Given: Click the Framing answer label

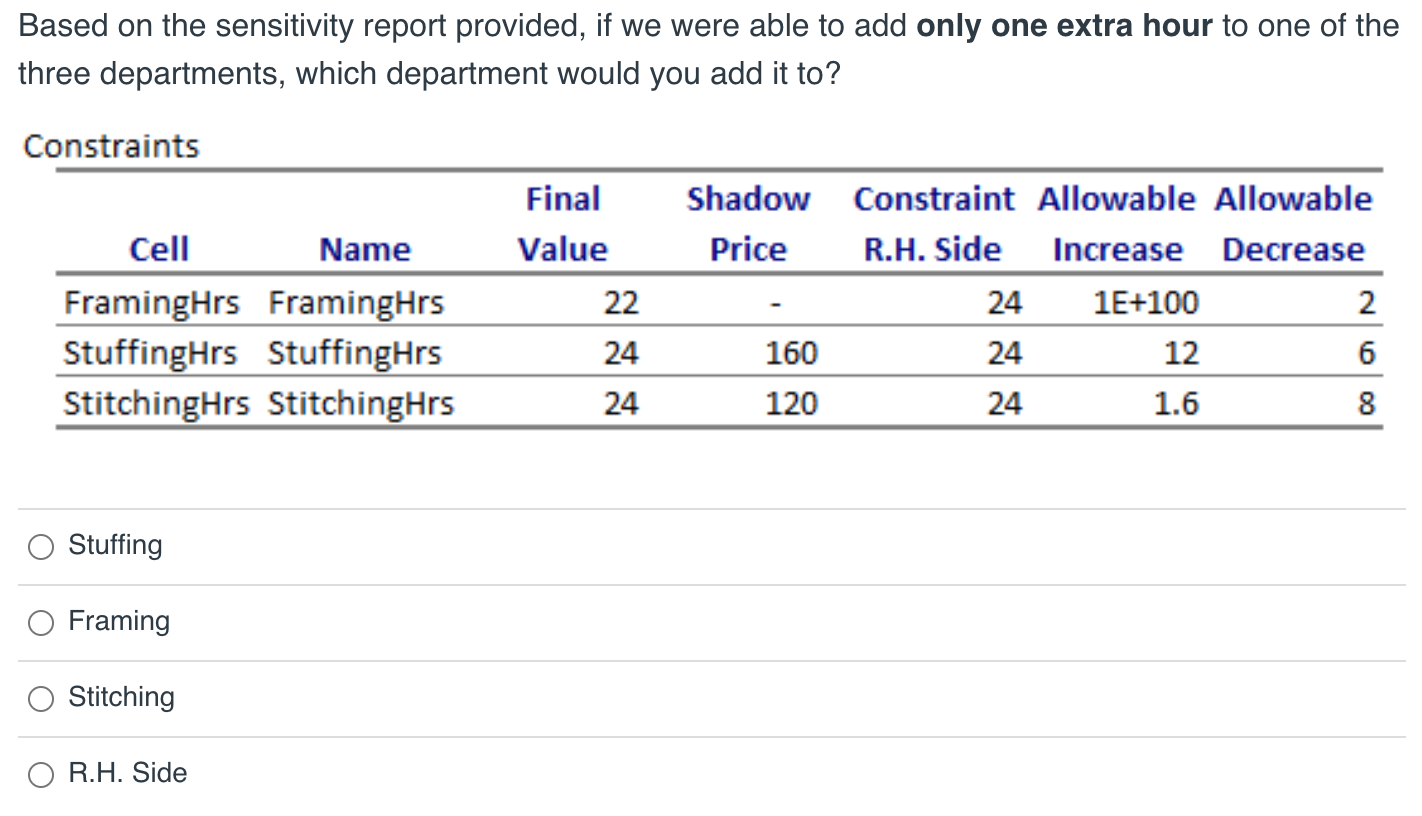Looking at the screenshot, I should [x=119, y=621].
